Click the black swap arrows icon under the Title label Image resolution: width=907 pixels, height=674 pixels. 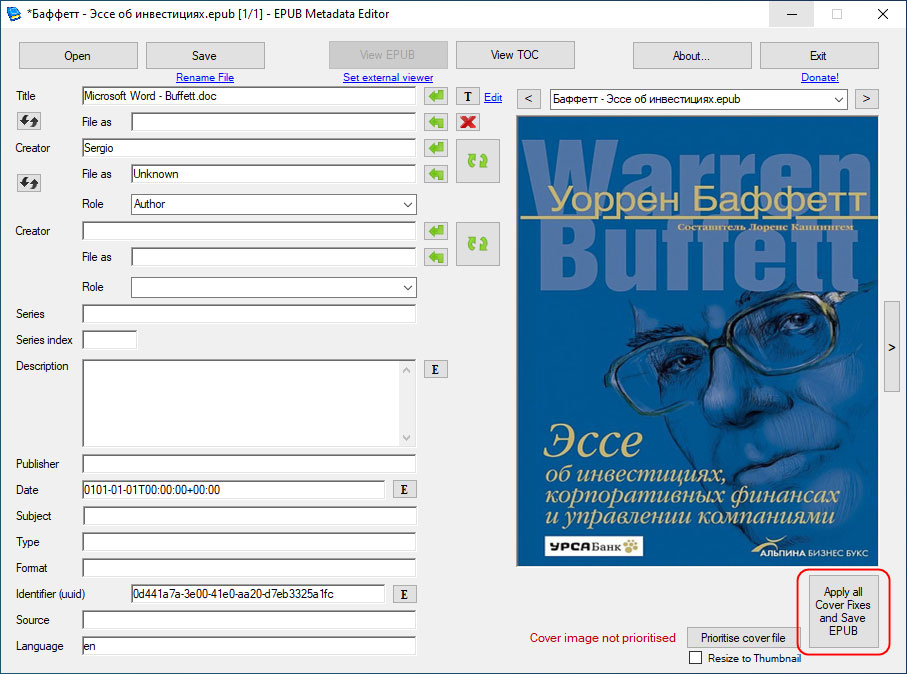(29, 121)
